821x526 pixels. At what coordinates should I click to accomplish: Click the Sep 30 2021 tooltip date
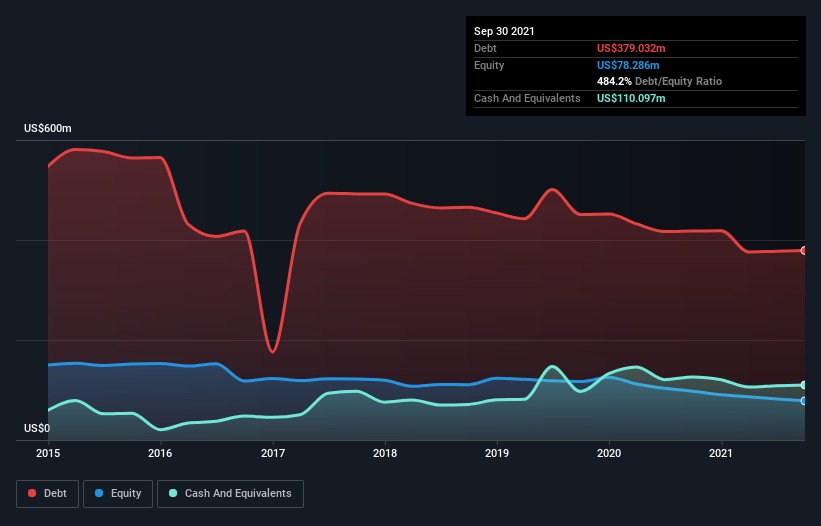[504, 31]
